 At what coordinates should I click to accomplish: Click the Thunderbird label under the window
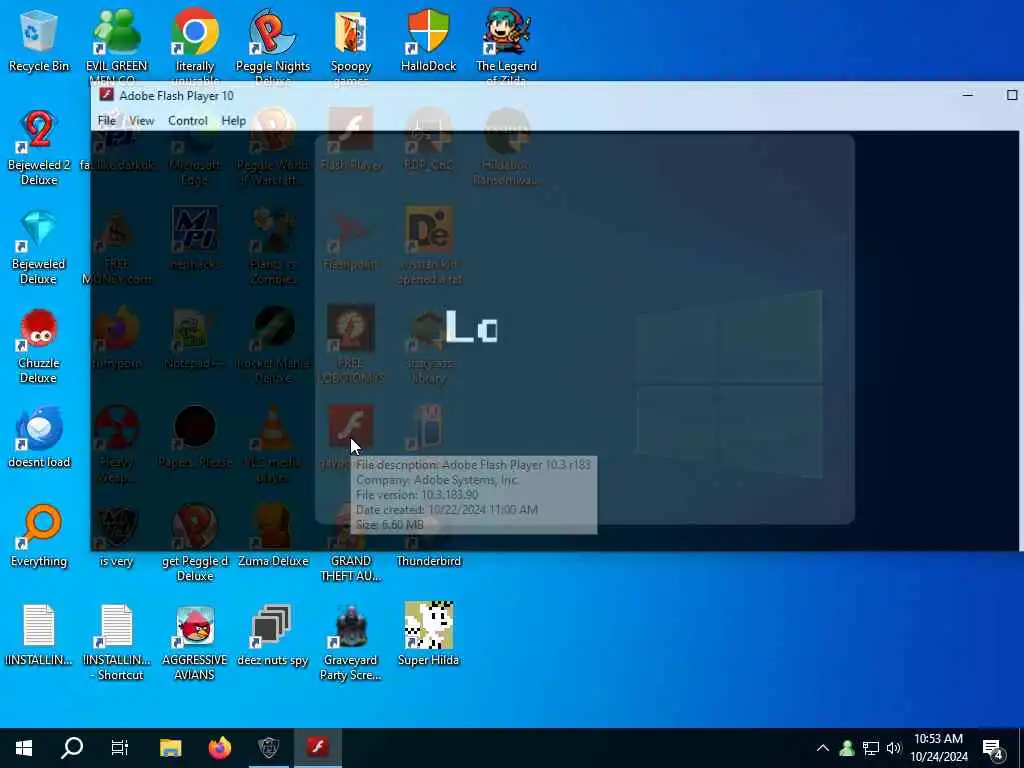click(x=428, y=561)
